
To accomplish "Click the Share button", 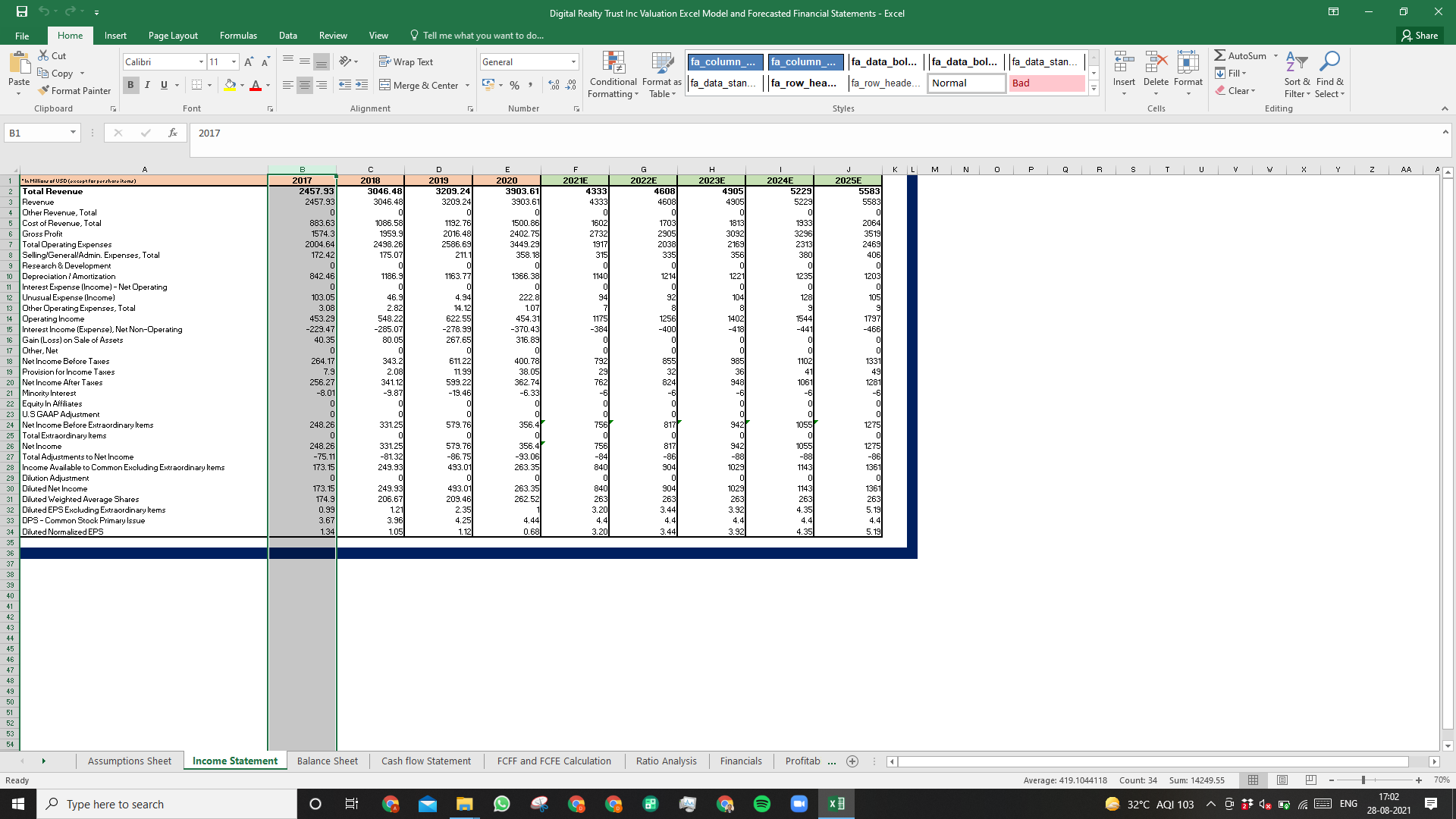I will coord(1420,36).
